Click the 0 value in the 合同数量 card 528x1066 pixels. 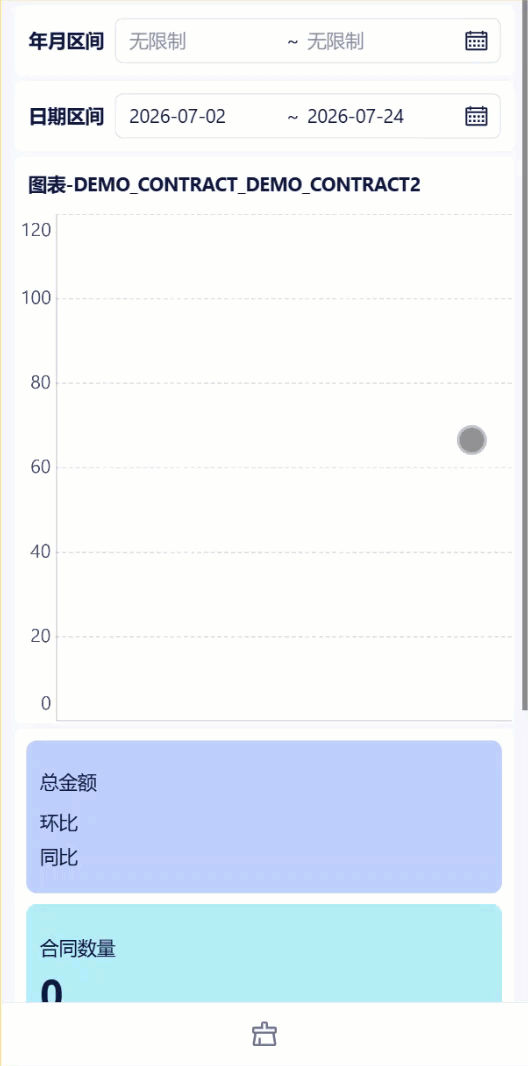(52, 991)
